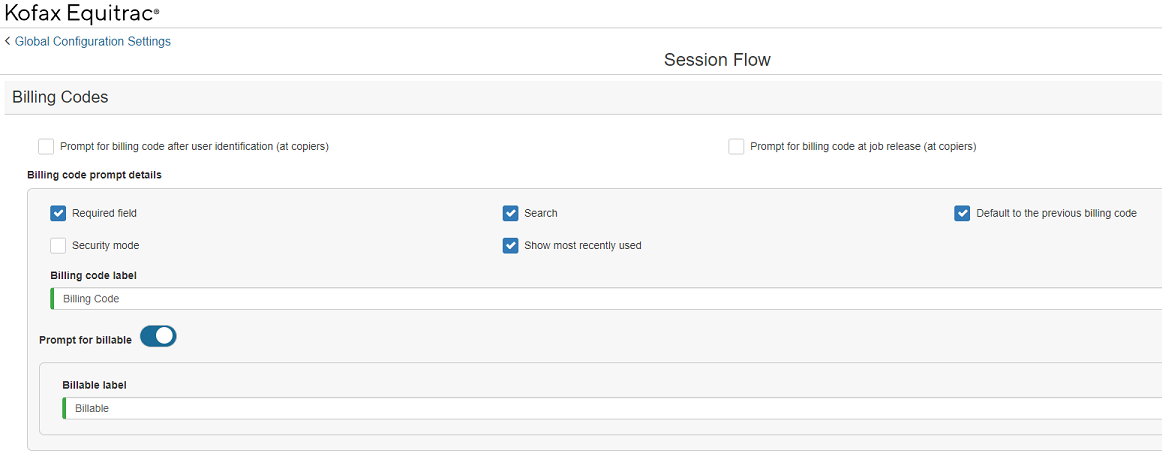Click the back chevron arrow icon

pos(8,41)
